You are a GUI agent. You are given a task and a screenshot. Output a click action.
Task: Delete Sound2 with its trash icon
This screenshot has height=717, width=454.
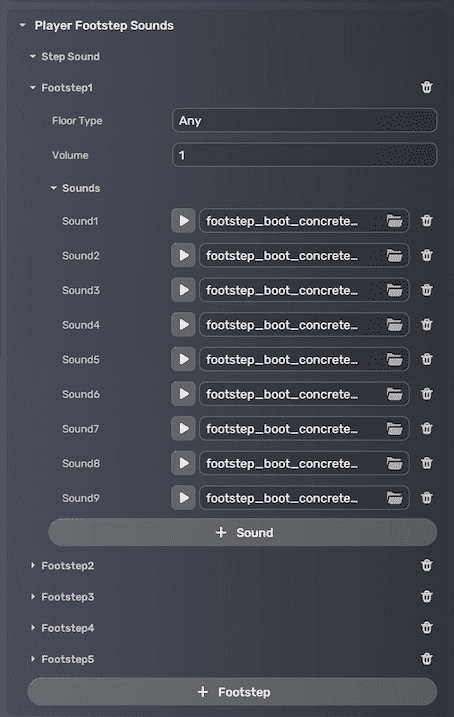click(427, 255)
